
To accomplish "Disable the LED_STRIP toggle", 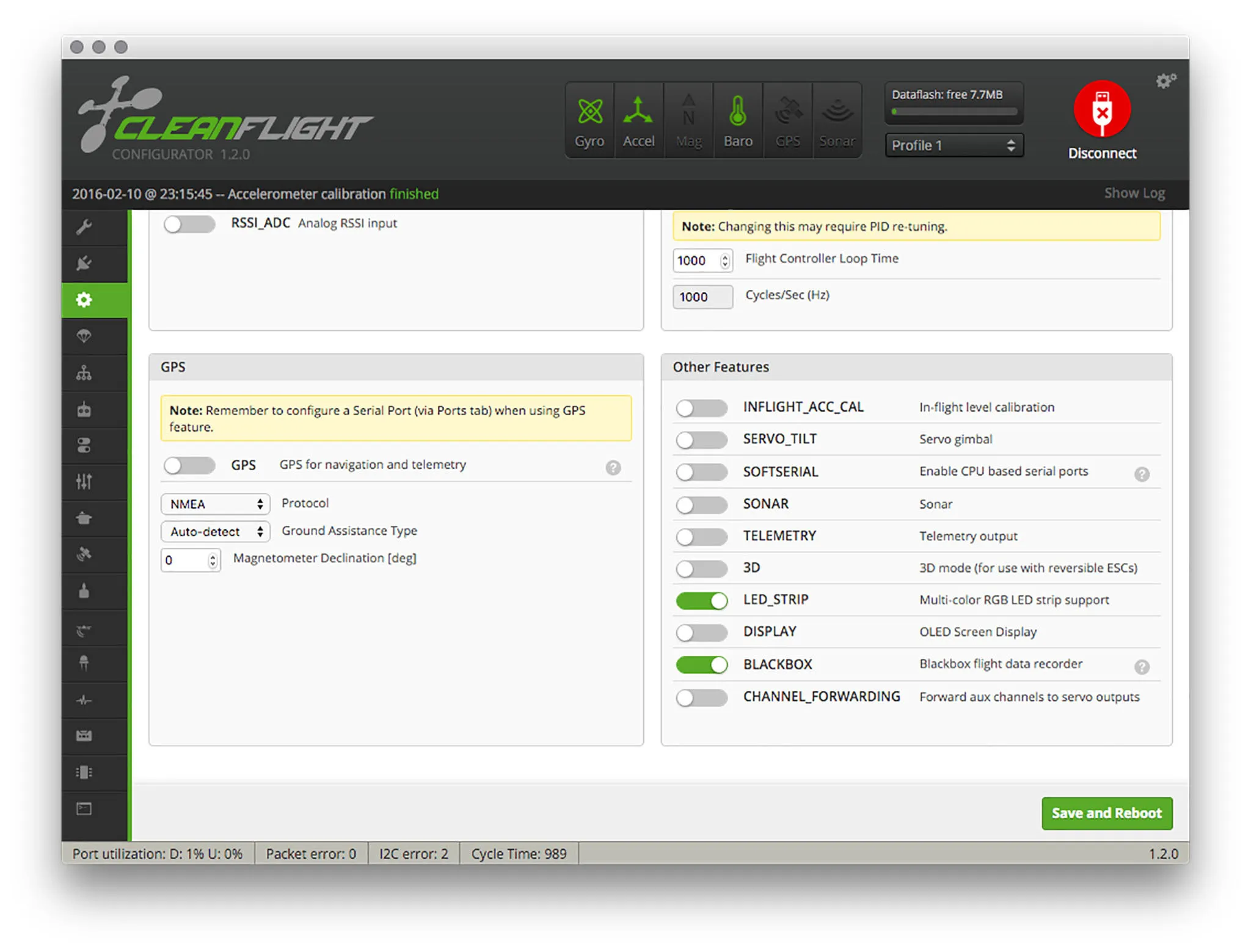I will [701, 601].
